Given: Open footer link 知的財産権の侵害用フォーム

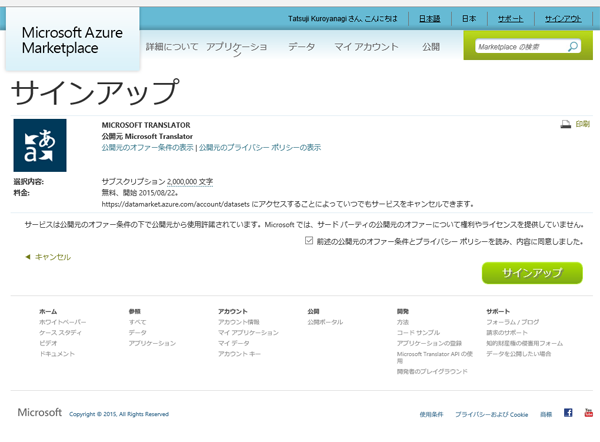Looking at the screenshot, I should (x=525, y=343).
